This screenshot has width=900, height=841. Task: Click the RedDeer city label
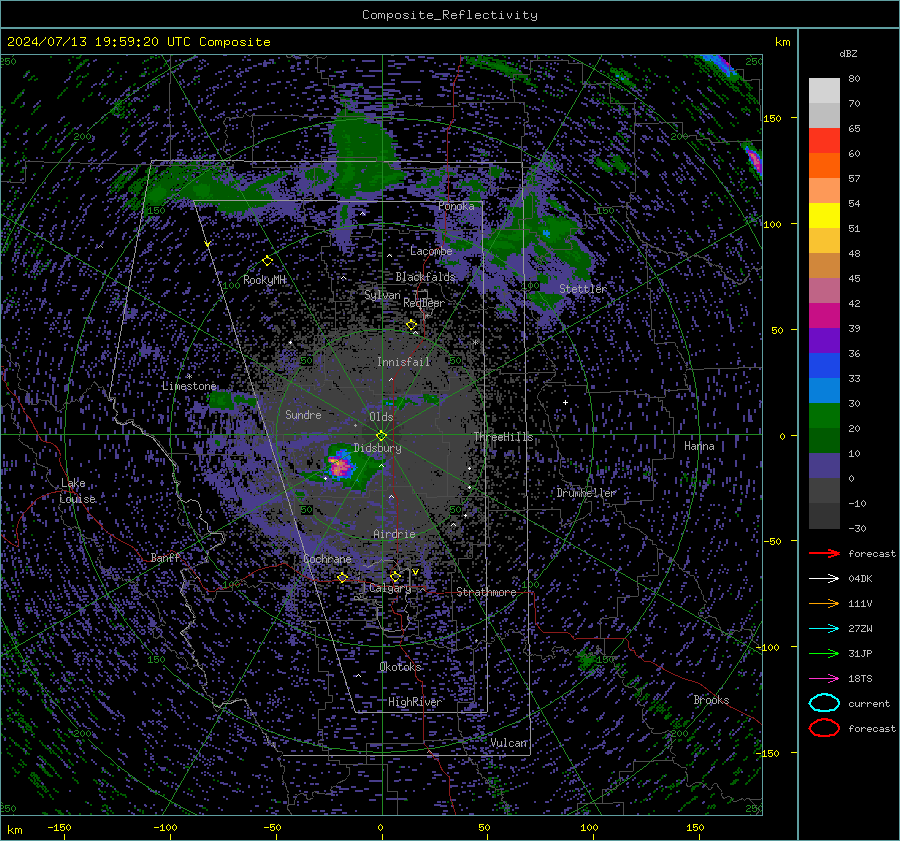424,303
